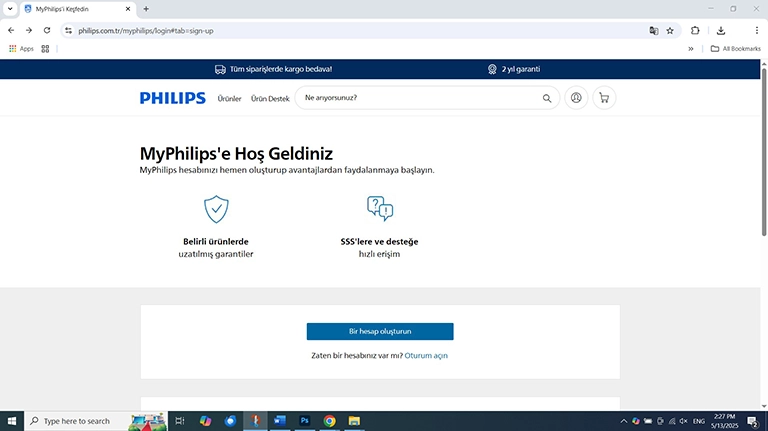Open File Explorer from the taskbar
The height and width of the screenshot is (431, 768).
click(354, 421)
